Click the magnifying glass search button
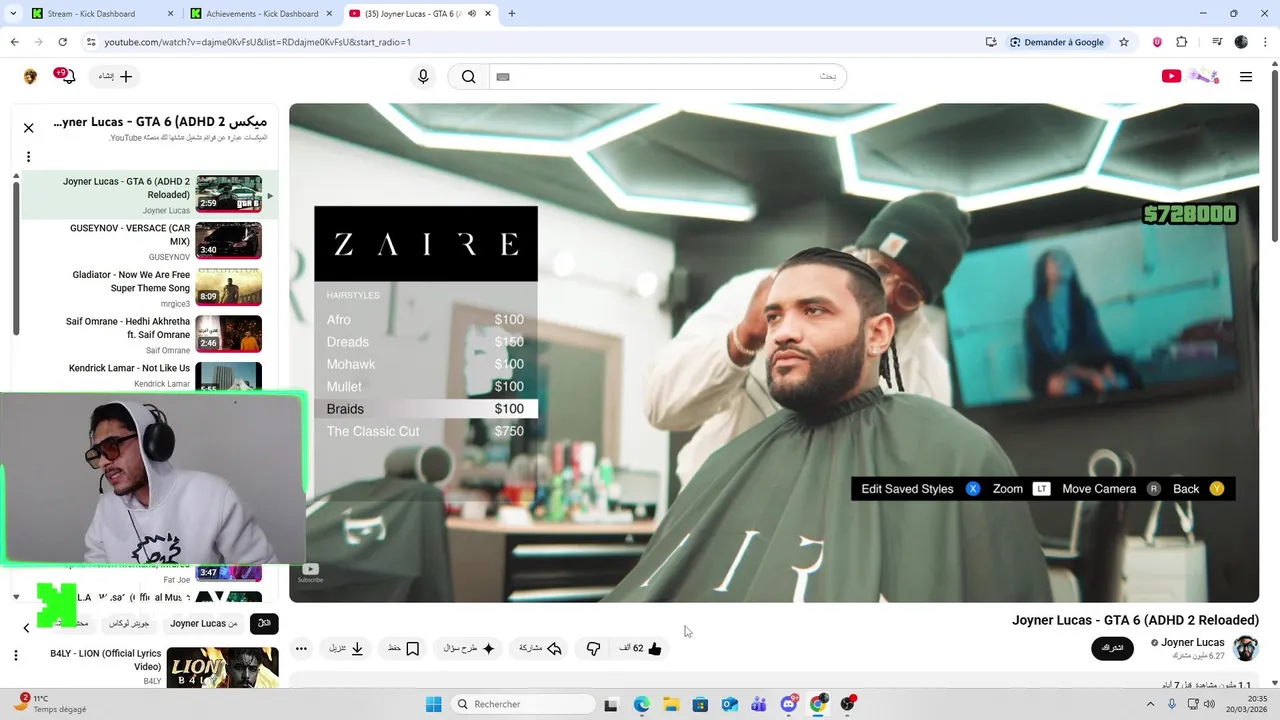The width and height of the screenshot is (1280, 720). [468, 77]
